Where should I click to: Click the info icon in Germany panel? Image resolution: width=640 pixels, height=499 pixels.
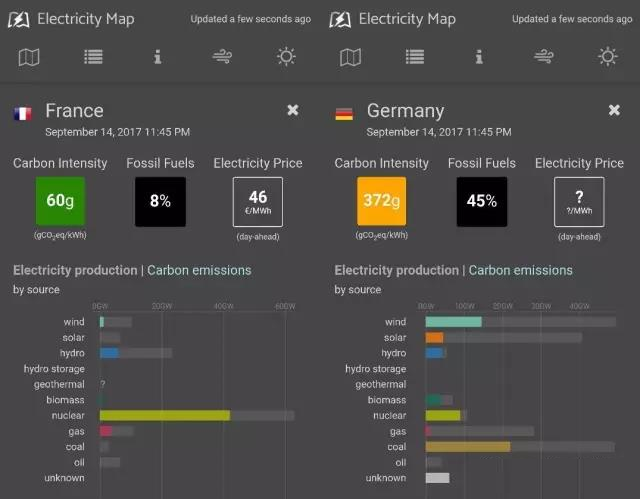click(479, 57)
